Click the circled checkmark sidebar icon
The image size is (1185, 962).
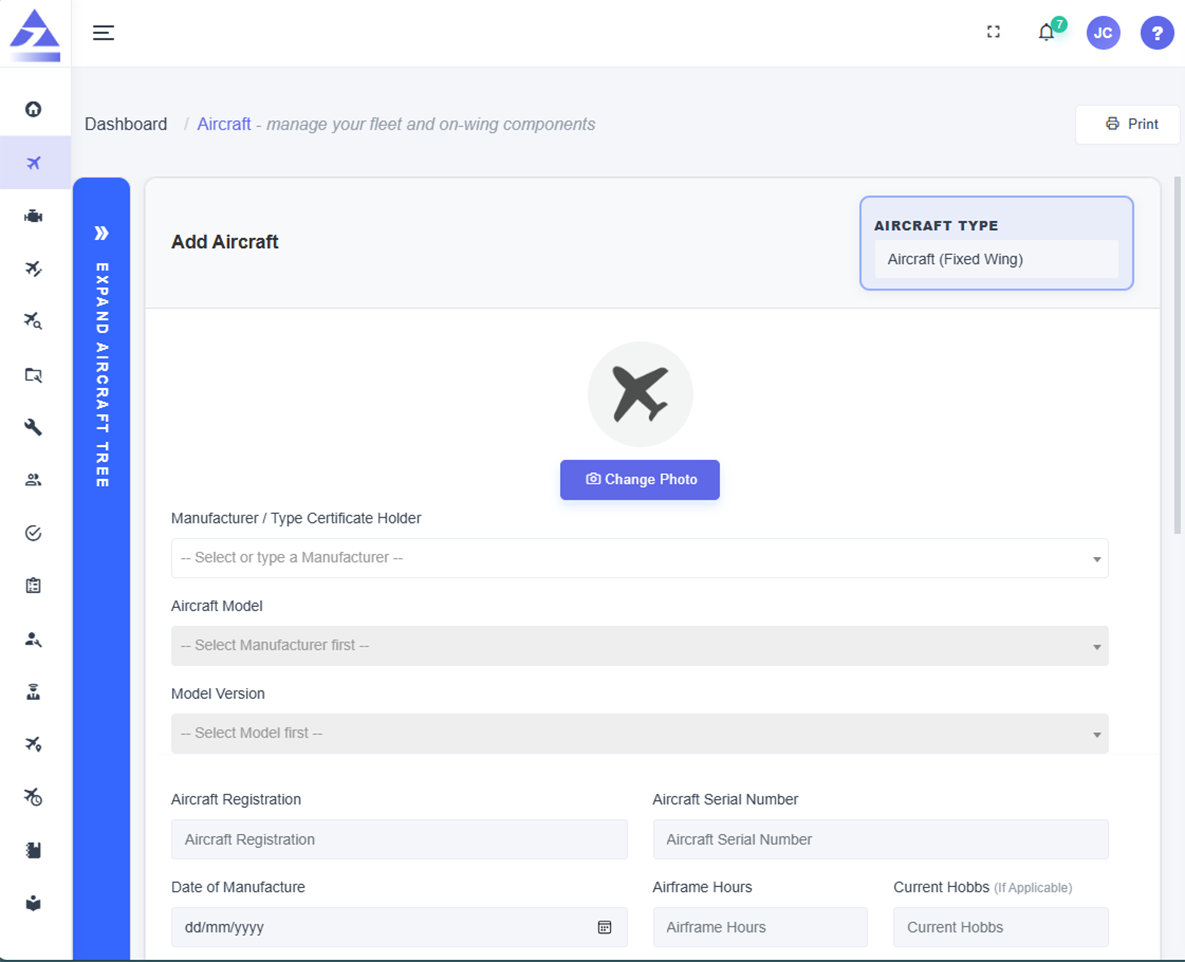(33, 534)
